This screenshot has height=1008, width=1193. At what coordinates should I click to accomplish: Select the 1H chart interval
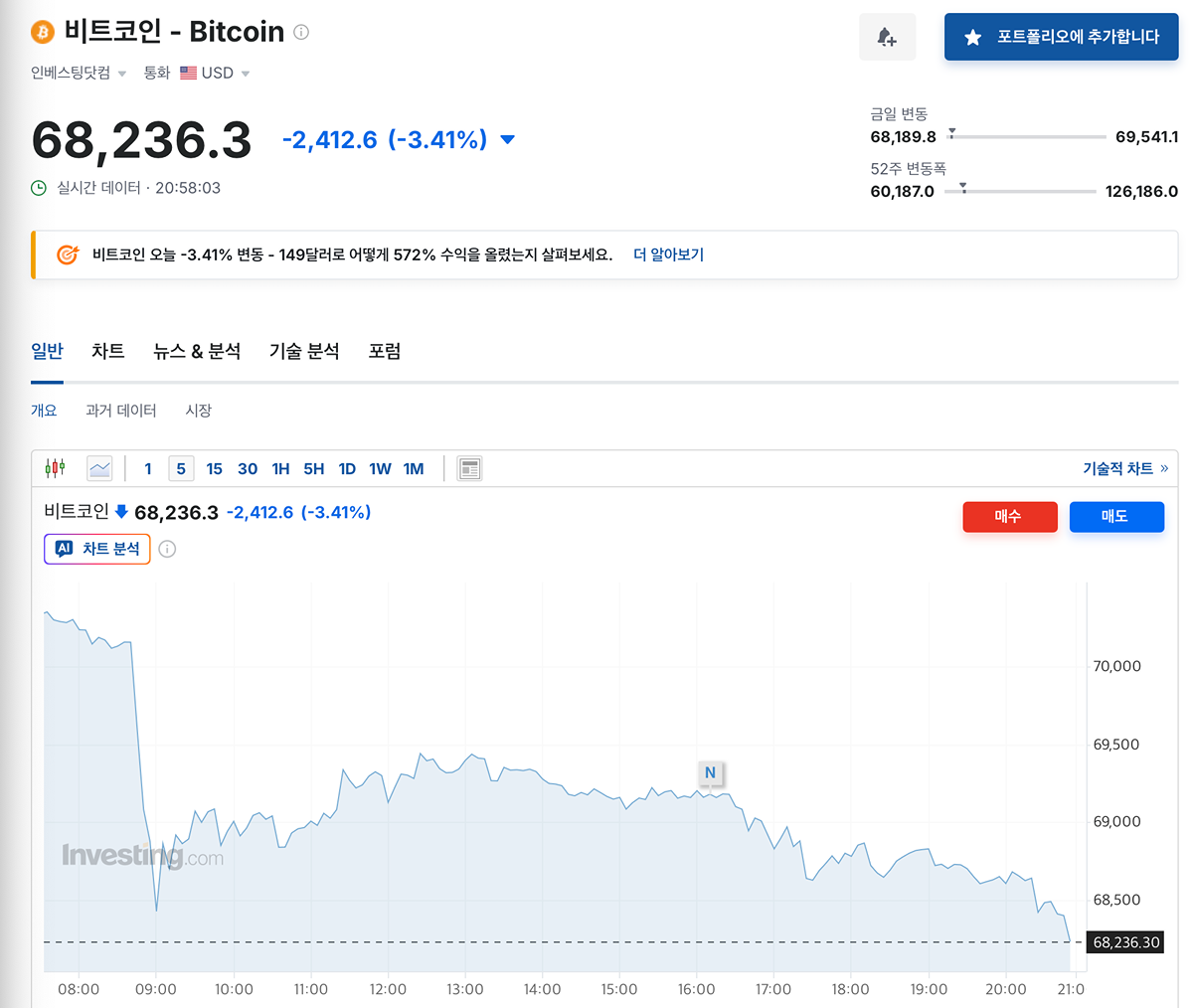pos(280,468)
